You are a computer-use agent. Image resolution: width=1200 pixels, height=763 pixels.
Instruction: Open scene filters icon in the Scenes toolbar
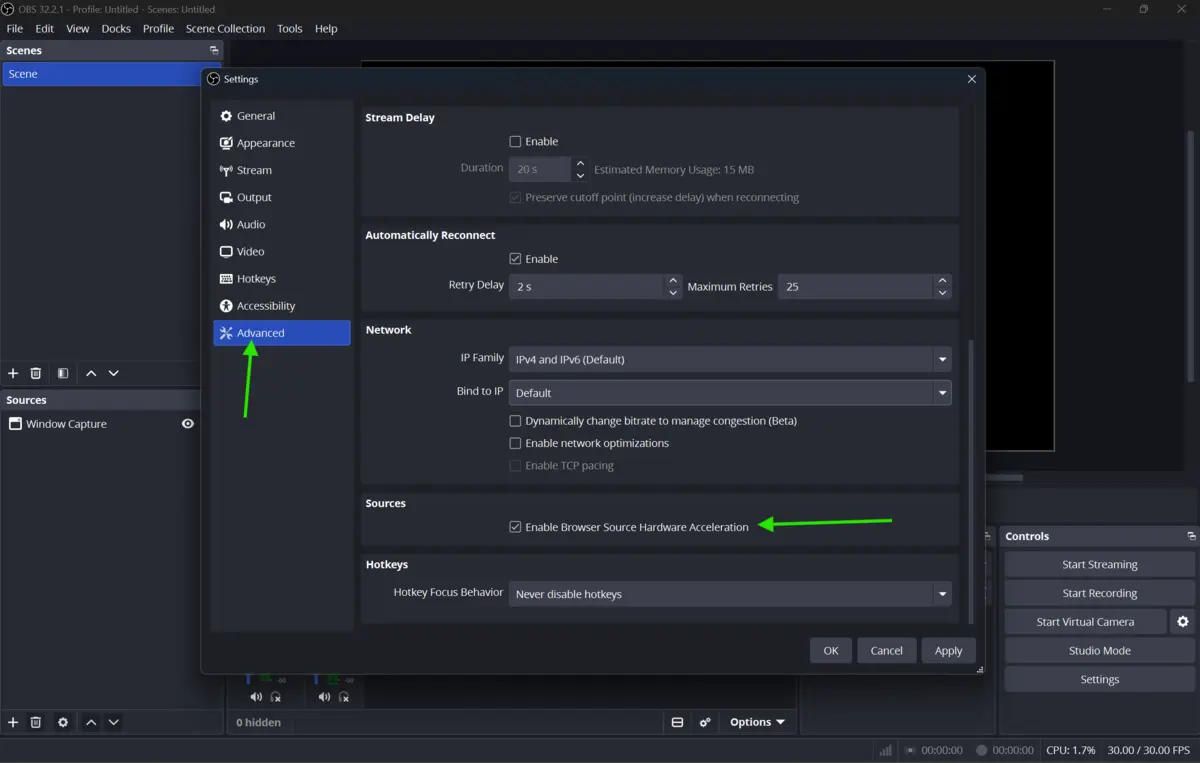click(x=63, y=373)
